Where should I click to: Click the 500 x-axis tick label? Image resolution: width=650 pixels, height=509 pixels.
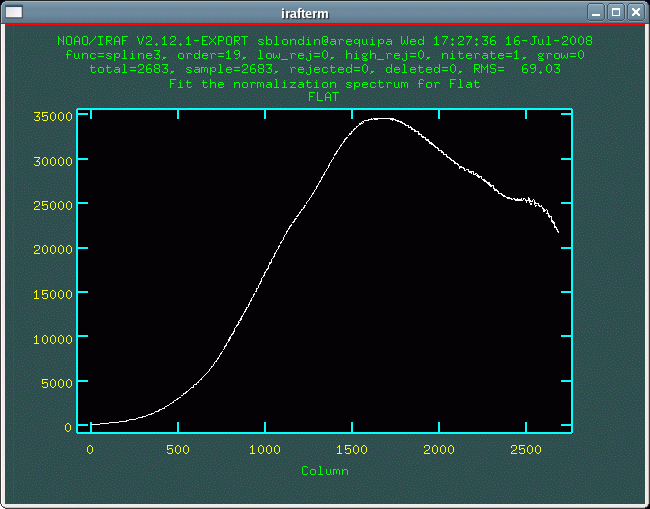177,450
